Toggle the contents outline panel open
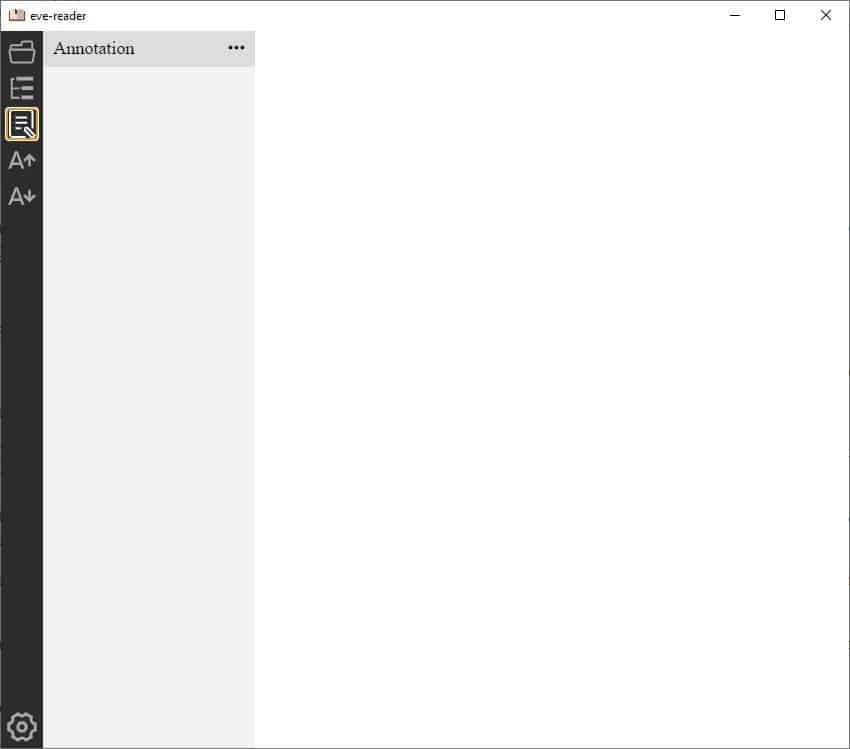Viewport: 850px width, 749px height. [x=21, y=88]
